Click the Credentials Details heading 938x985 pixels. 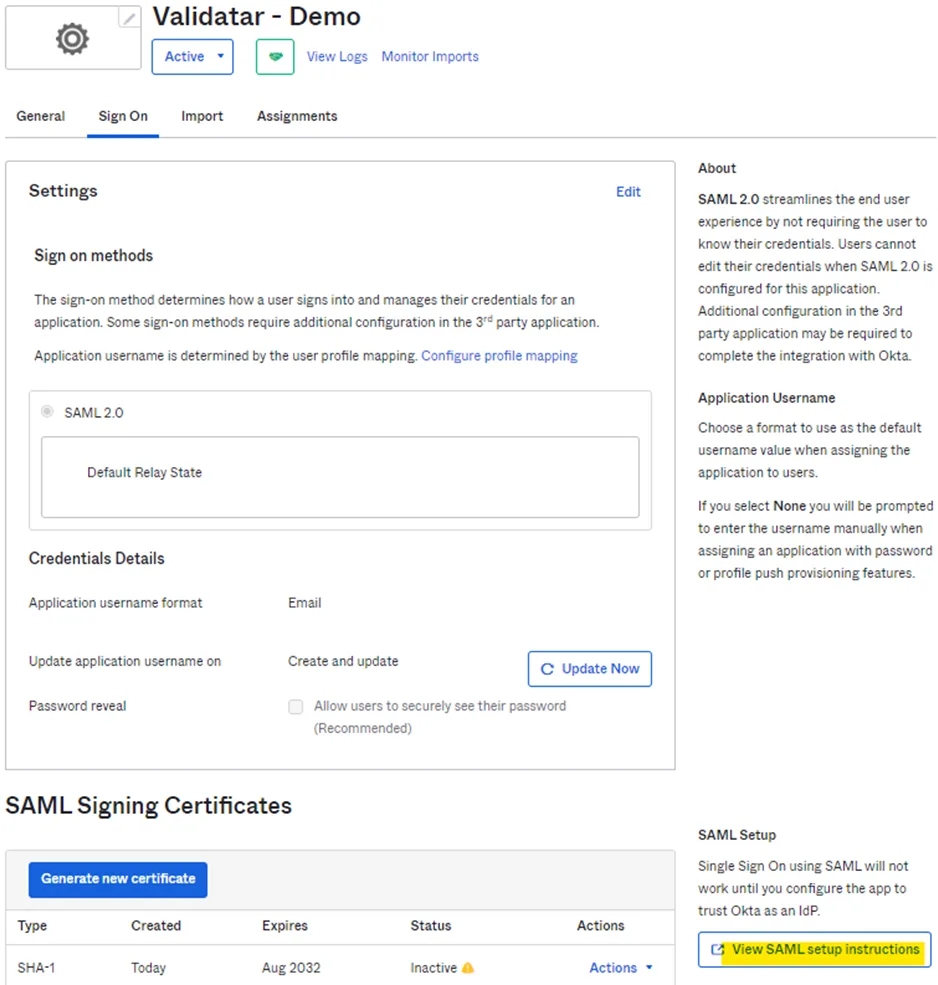(x=97, y=558)
